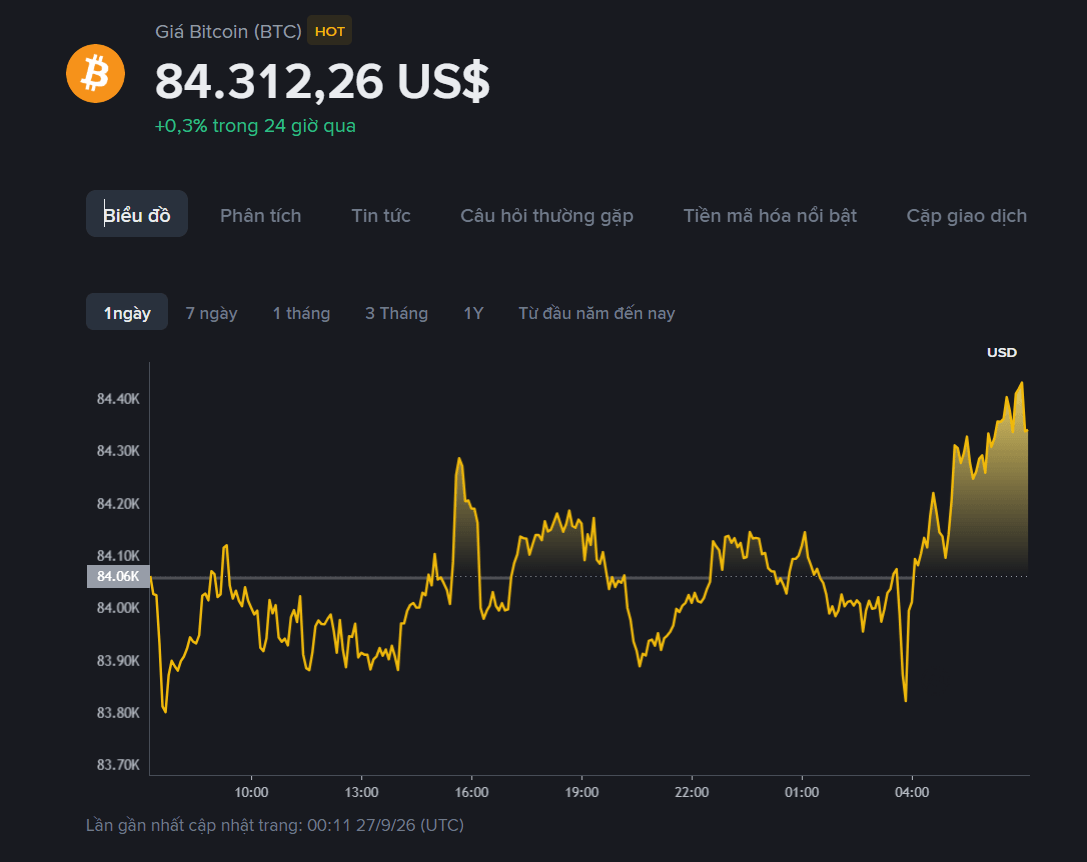
Task: Click the +0,3% trong 24 giờ qua text
Action: click(255, 126)
